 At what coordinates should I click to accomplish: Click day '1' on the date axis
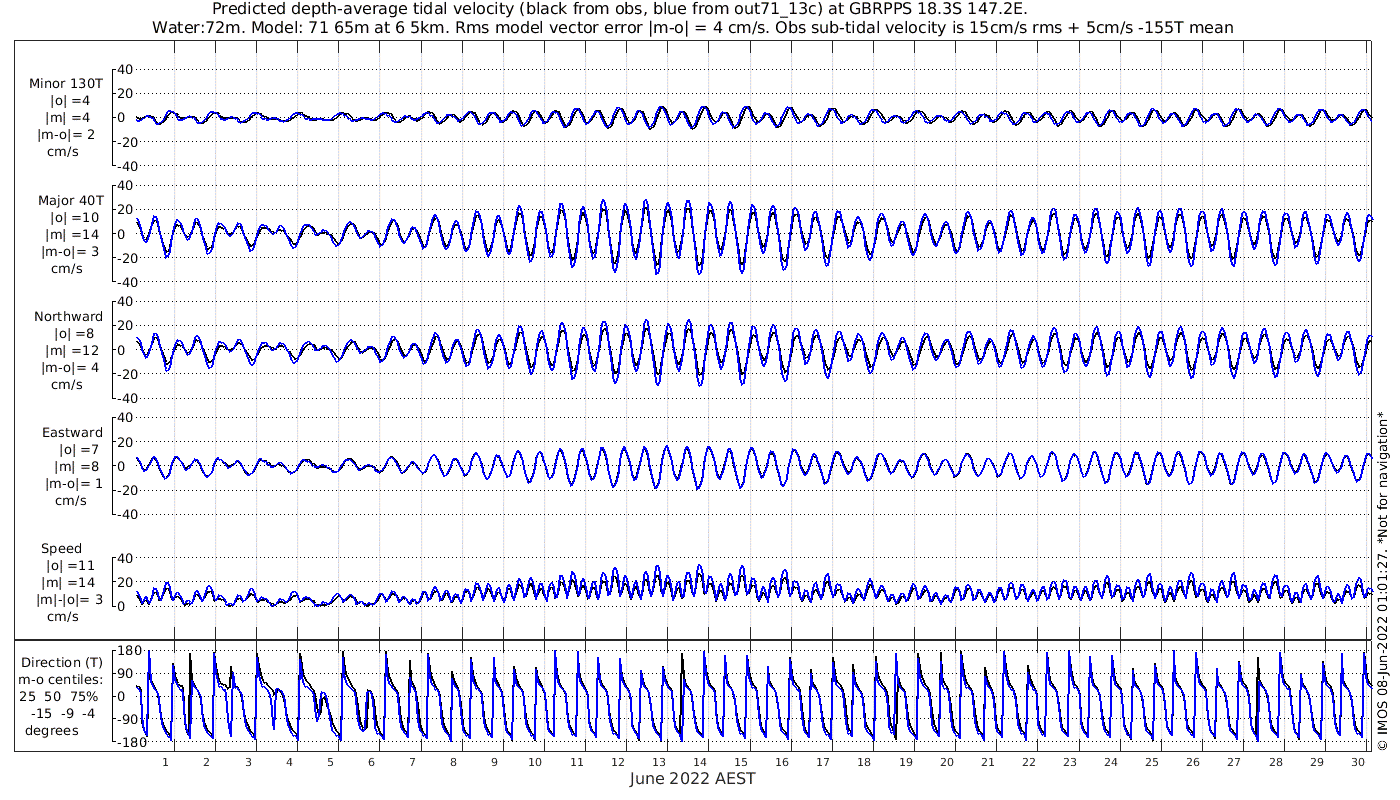click(x=166, y=761)
